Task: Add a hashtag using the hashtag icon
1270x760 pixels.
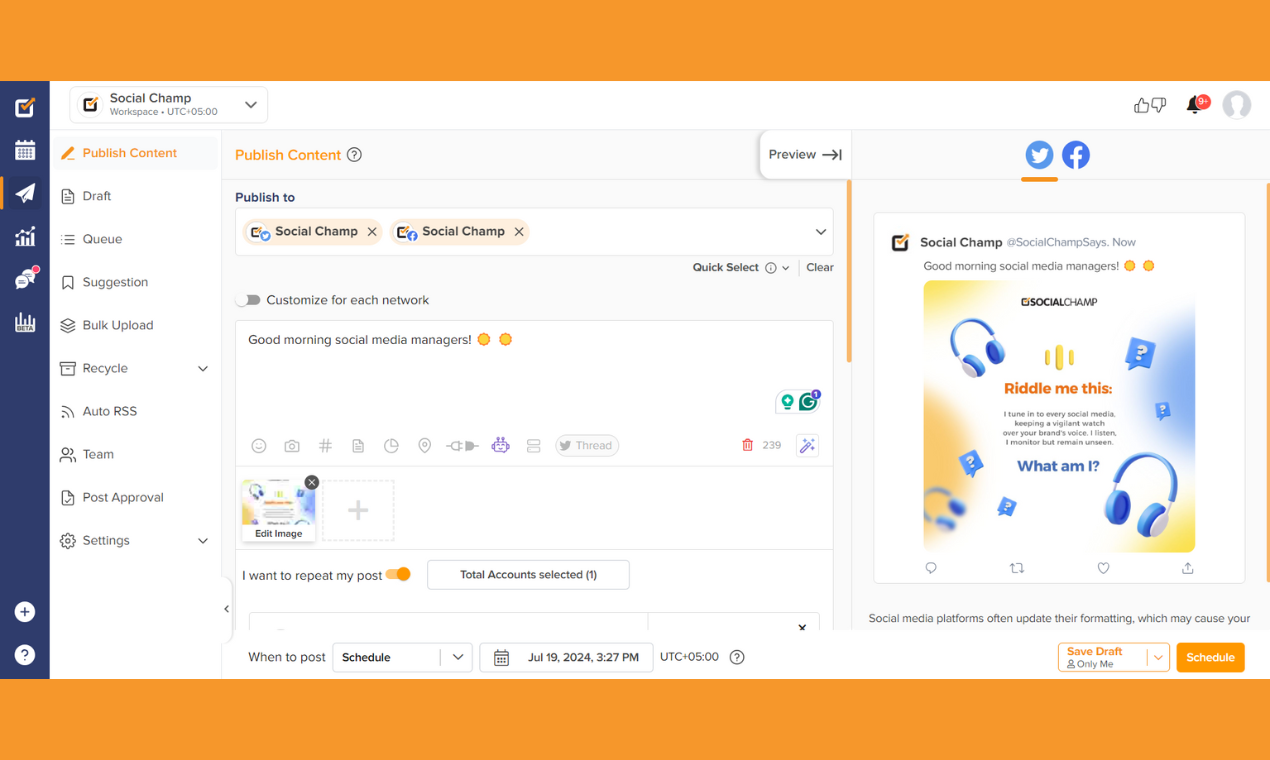Action: (325, 445)
